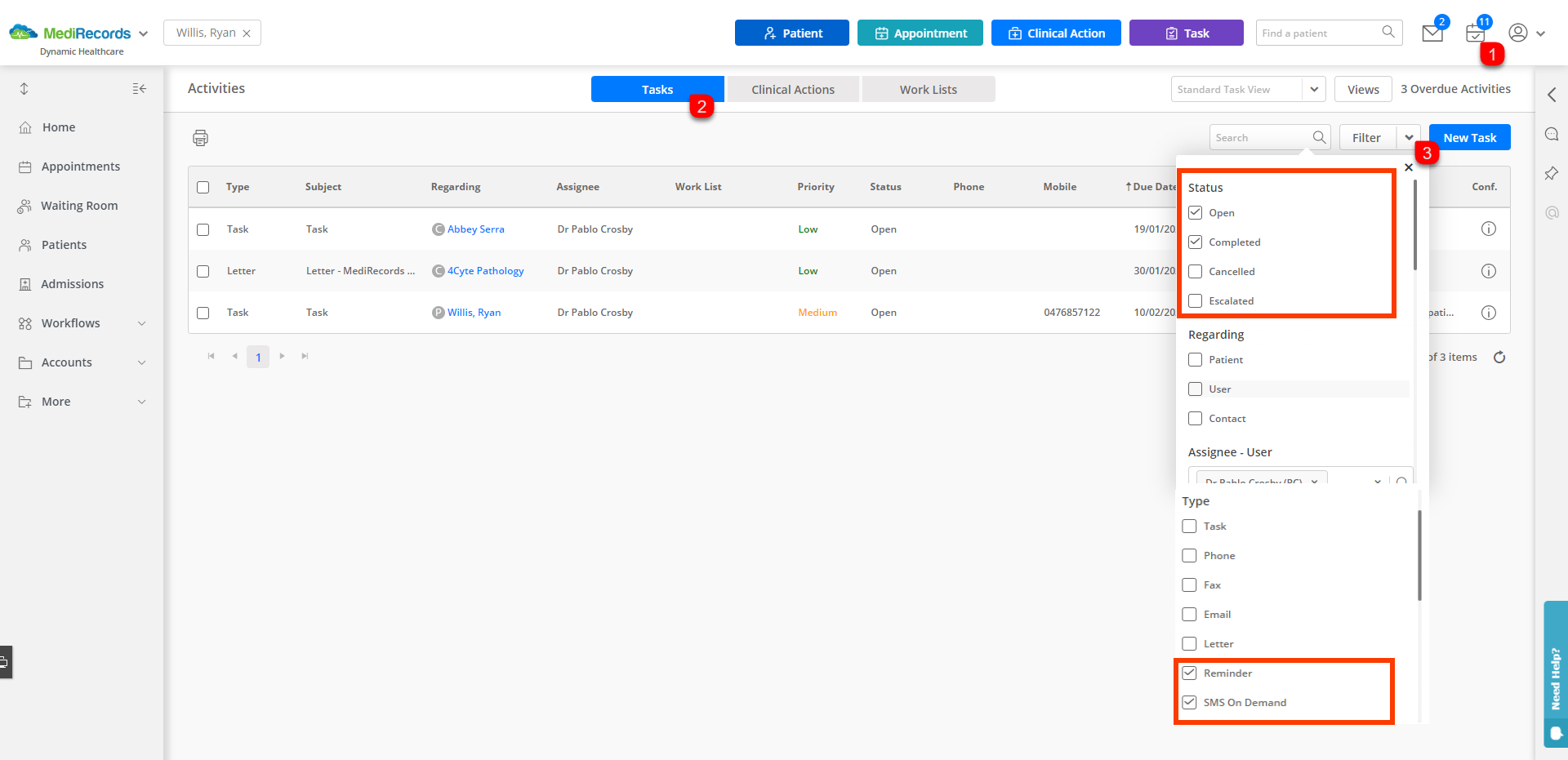This screenshot has width=1568, height=760.
Task: Click the New Task button
Action: 1470,137
